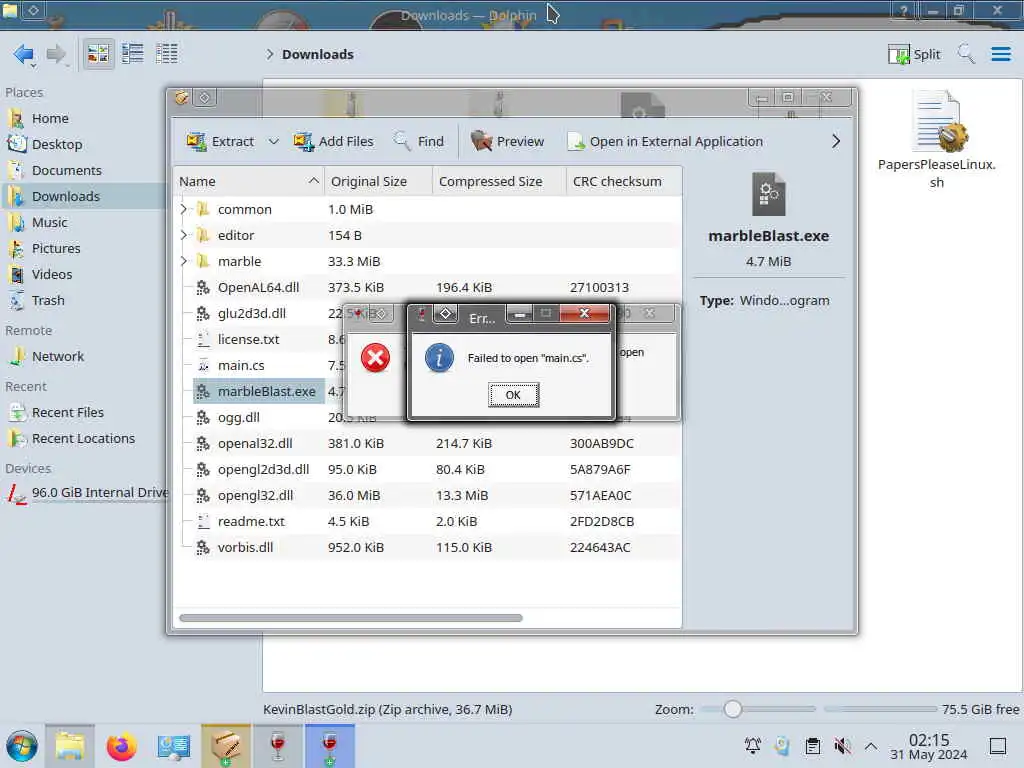1024x768 pixels.
Task: Switch Dolphin to icons view mode
Action: [x=99, y=54]
